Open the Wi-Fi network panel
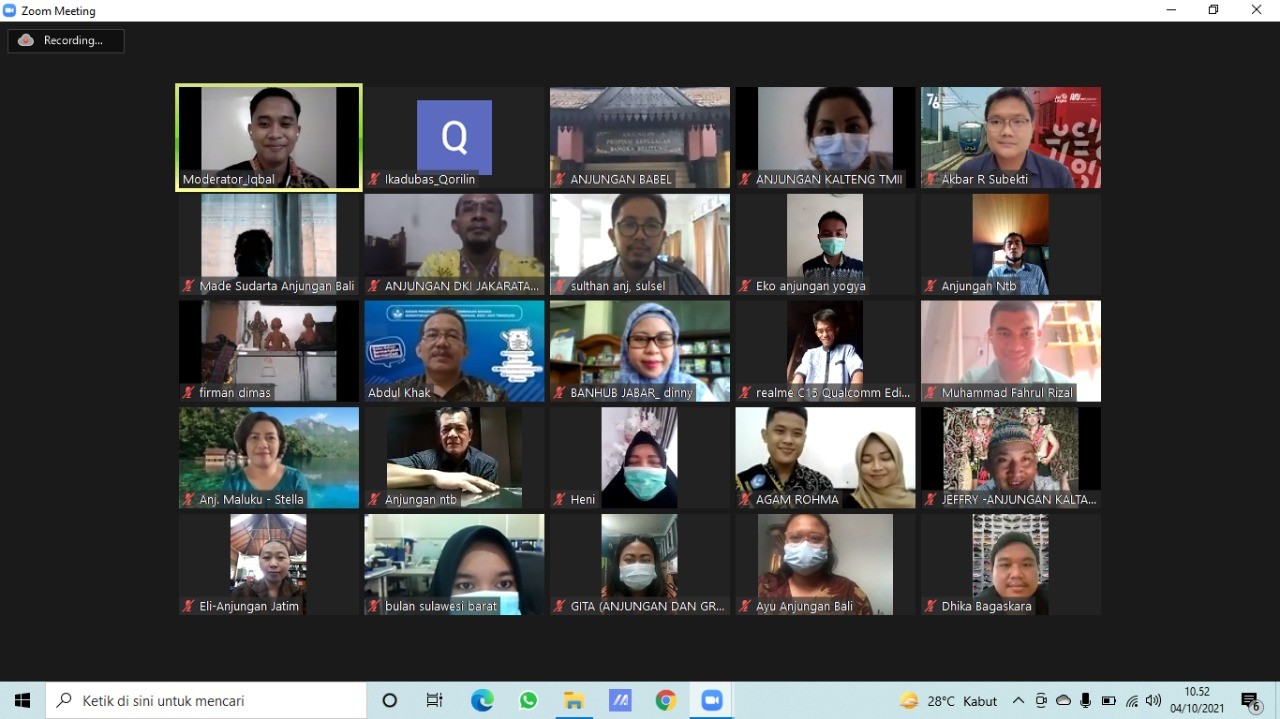 click(1131, 700)
